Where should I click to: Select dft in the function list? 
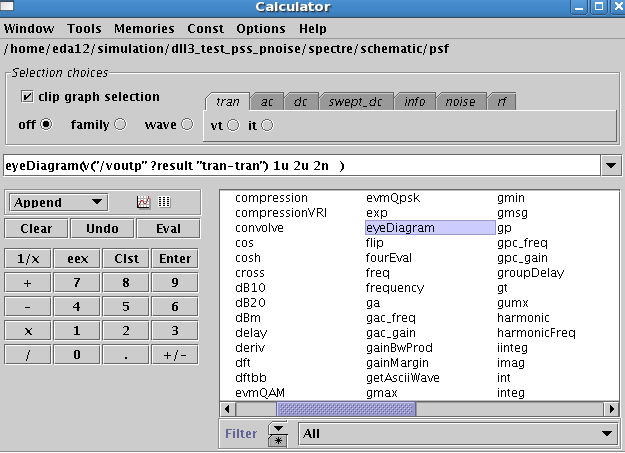click(243, 363)
